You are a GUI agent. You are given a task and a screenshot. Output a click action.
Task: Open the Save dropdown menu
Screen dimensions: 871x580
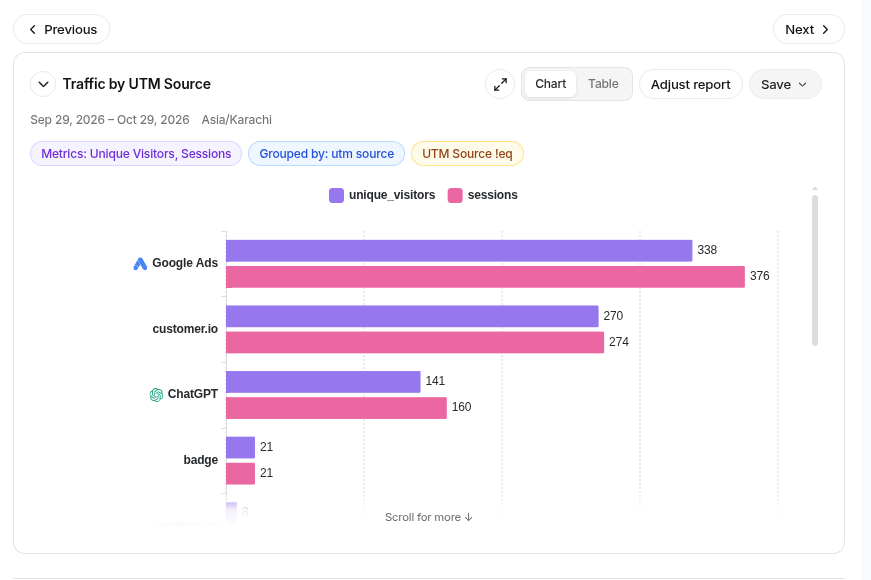pos(785,84)
